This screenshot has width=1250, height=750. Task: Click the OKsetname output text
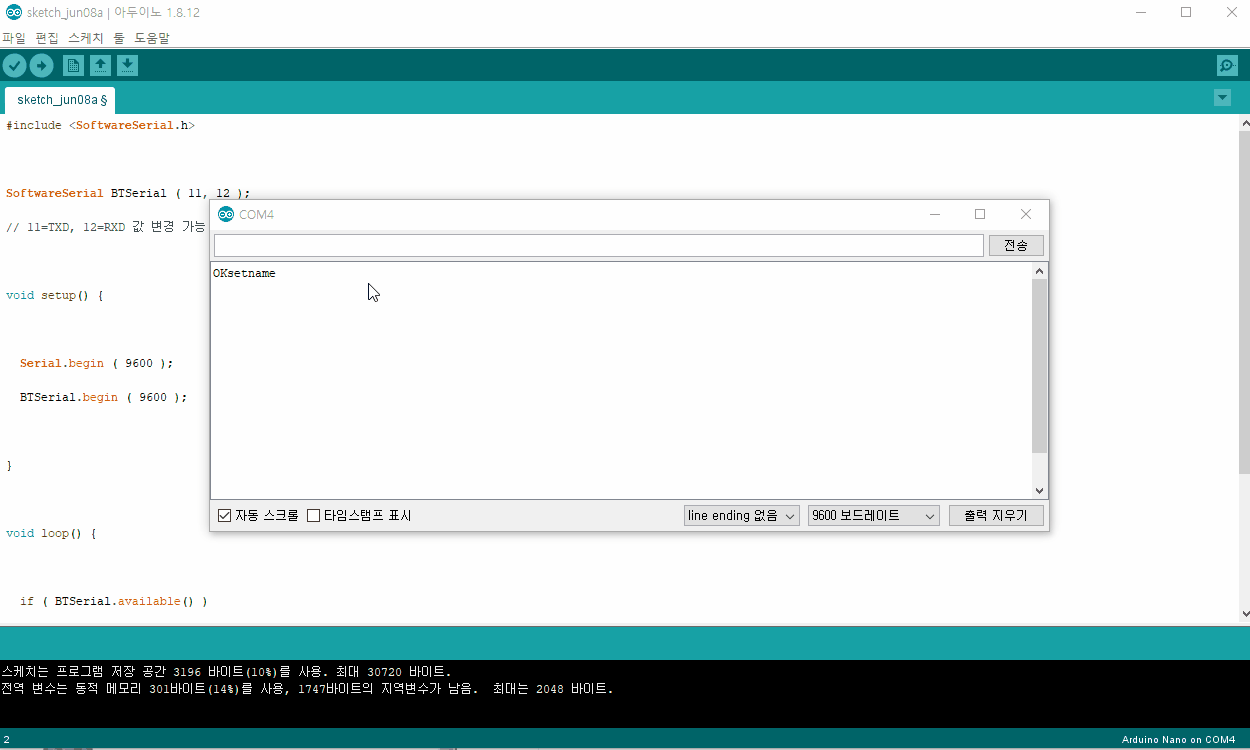(244, 273)
